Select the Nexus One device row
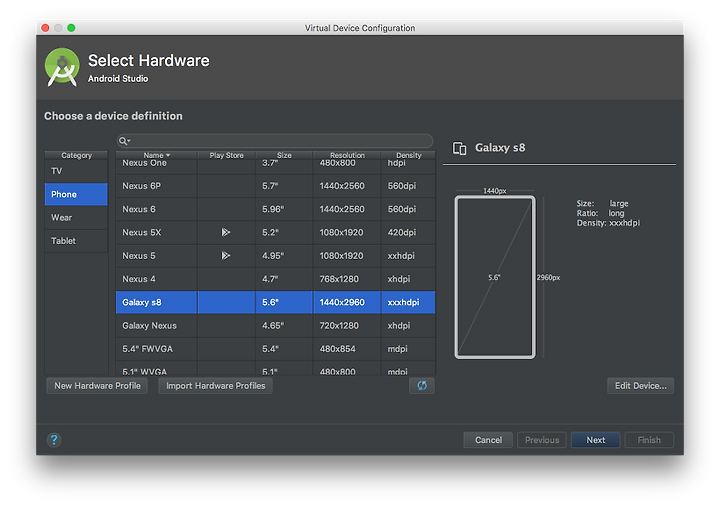The height and width of the screenshot is (507, 720). (x=276, y=166)
